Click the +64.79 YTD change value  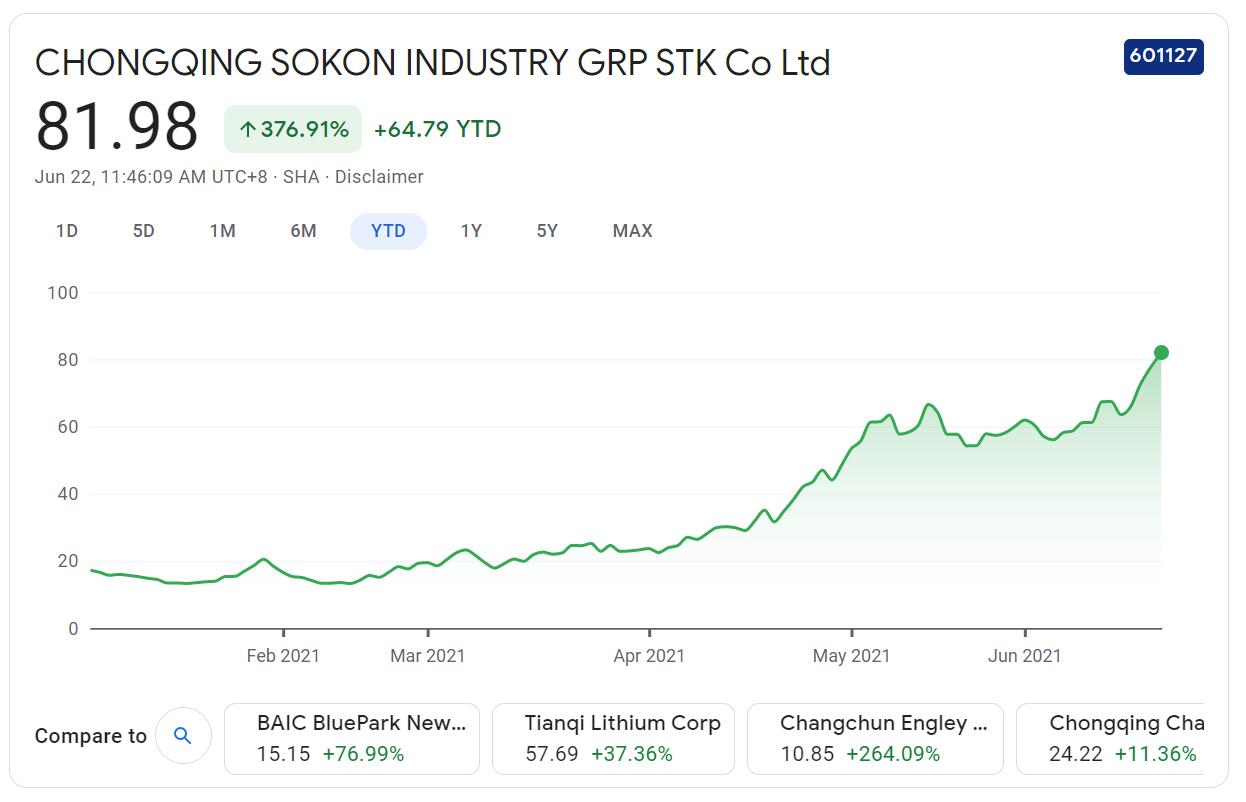pyautogui.click(x=437, y=128)
